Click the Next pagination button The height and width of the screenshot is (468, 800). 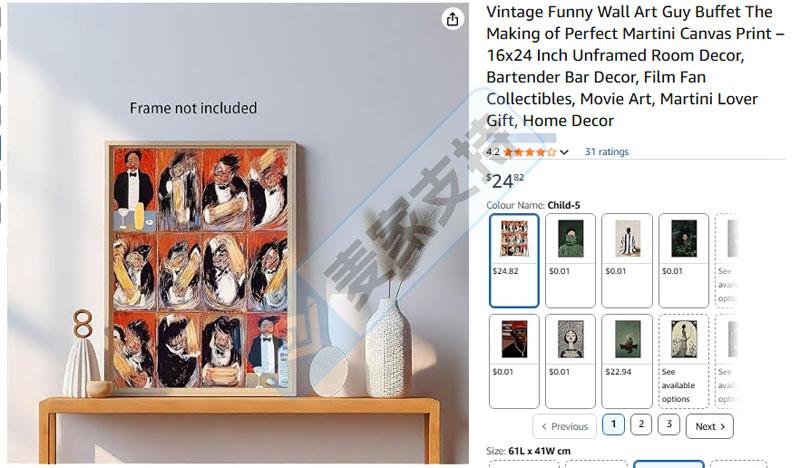click(709, 426)
